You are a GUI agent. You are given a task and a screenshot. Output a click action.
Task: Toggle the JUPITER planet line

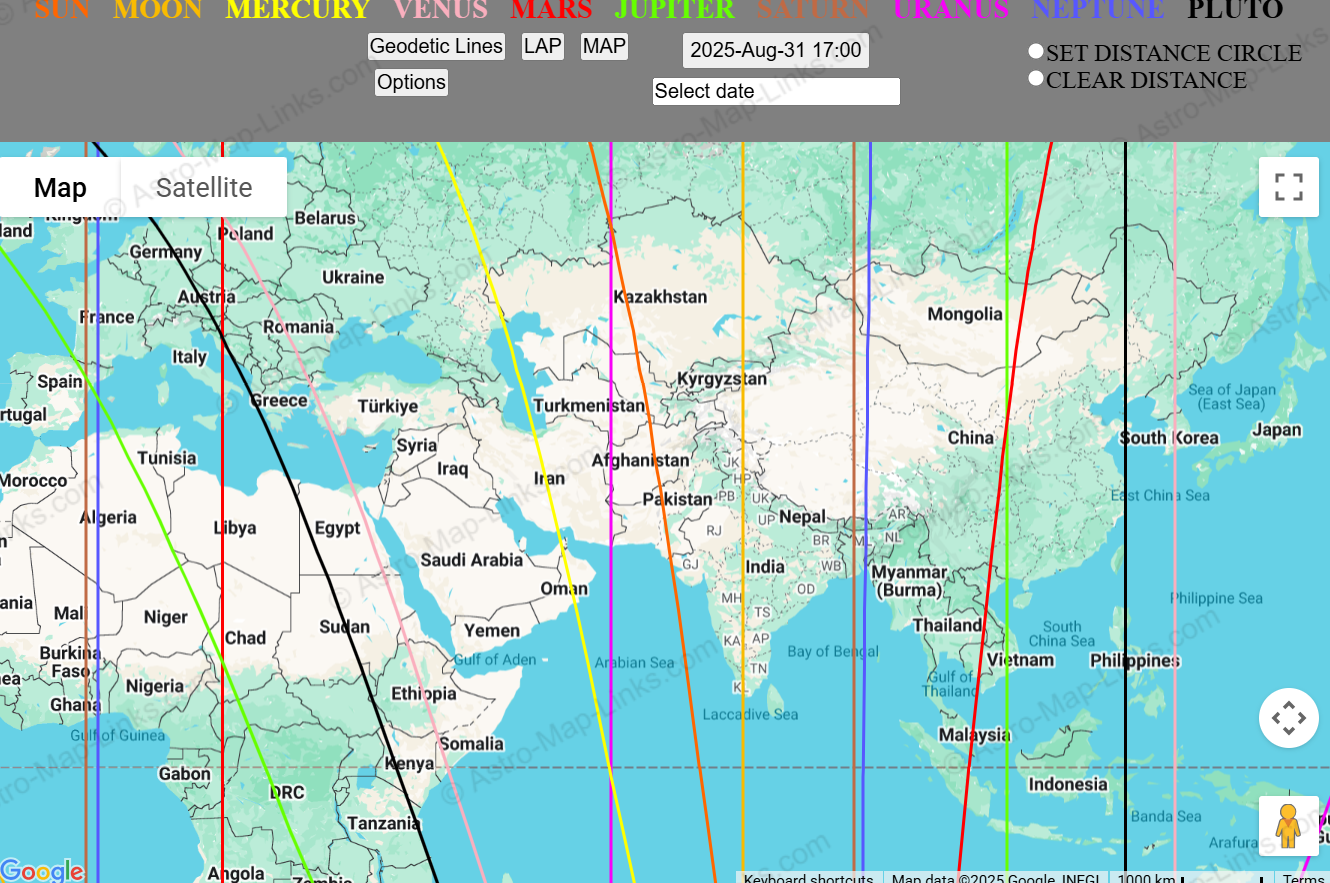tap(675, 10)
